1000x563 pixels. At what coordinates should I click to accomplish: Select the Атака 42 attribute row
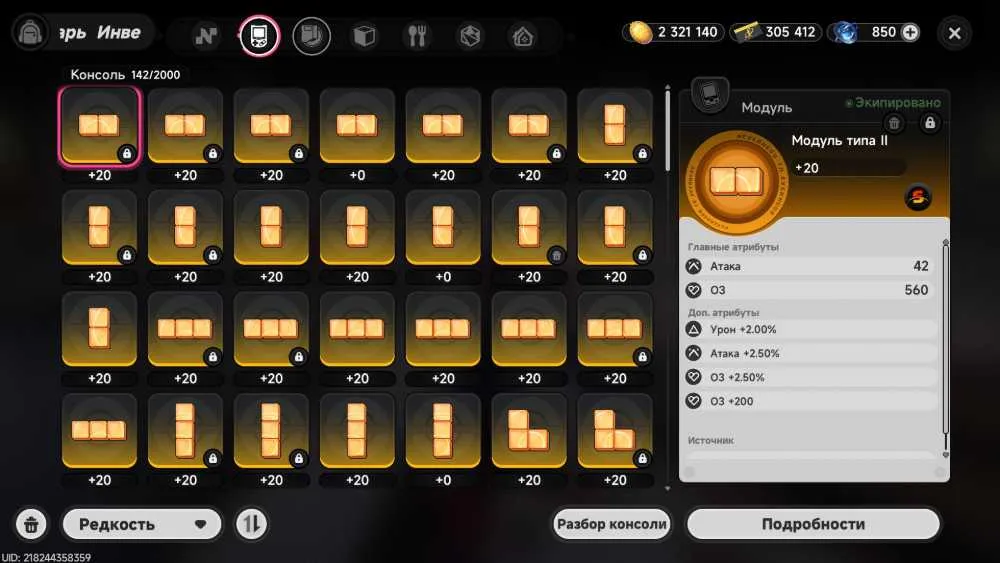pyautogui.click(x=810, y=266)
